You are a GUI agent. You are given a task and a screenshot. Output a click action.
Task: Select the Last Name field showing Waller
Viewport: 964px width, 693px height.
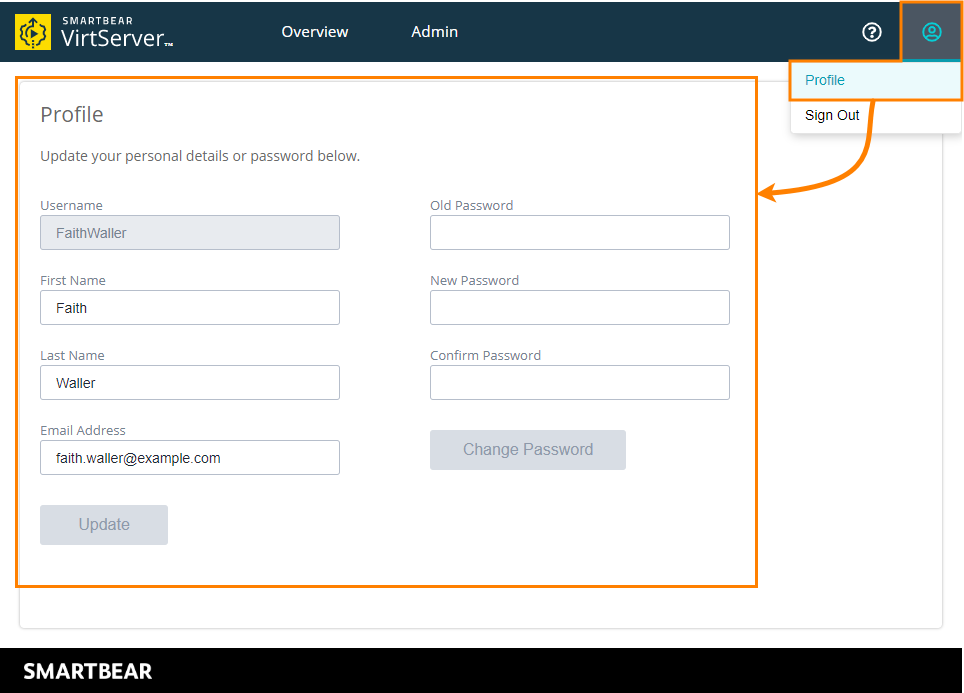[x=189, y=382]
